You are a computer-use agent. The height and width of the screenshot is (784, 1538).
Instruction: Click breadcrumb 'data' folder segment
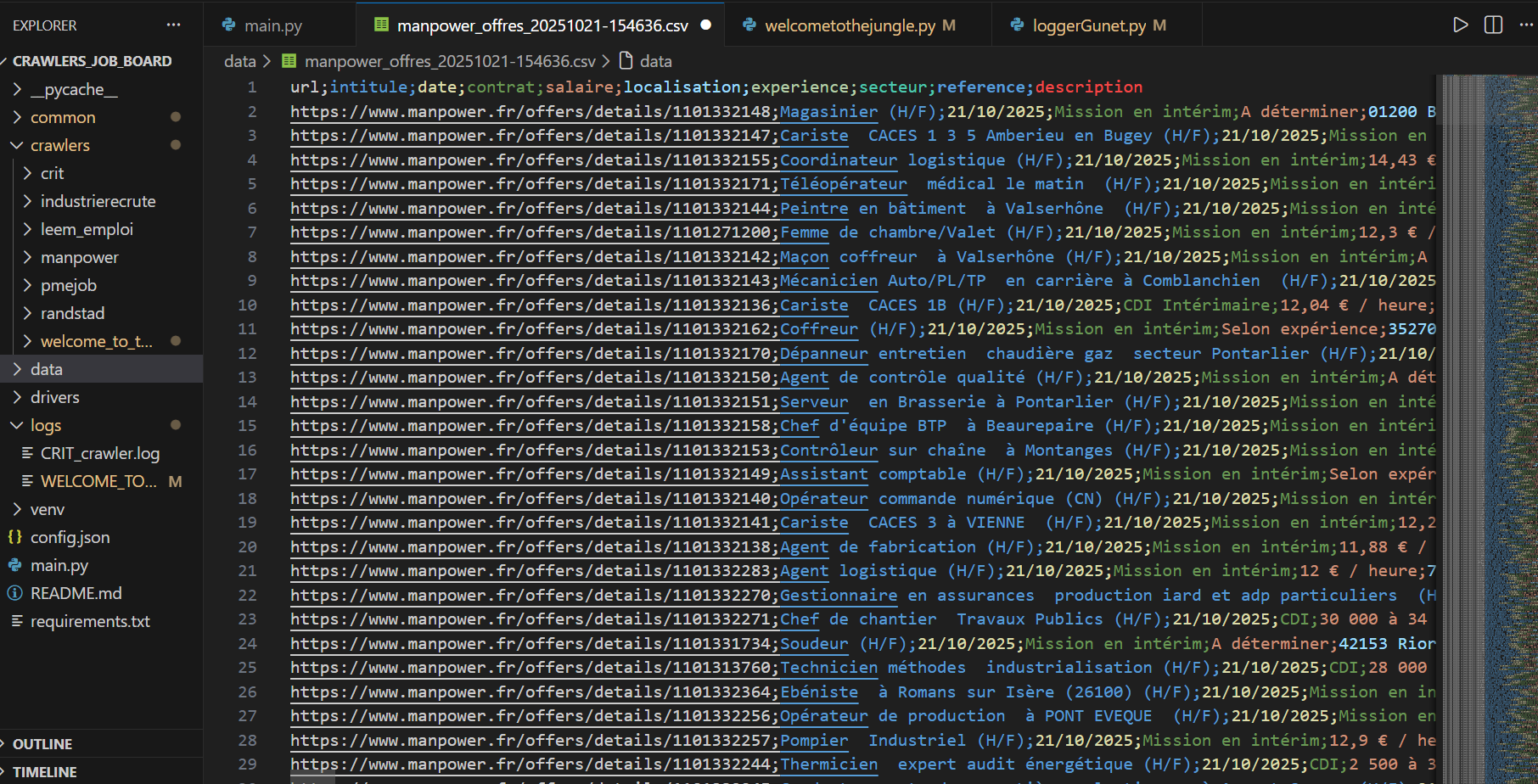(239, 61)
